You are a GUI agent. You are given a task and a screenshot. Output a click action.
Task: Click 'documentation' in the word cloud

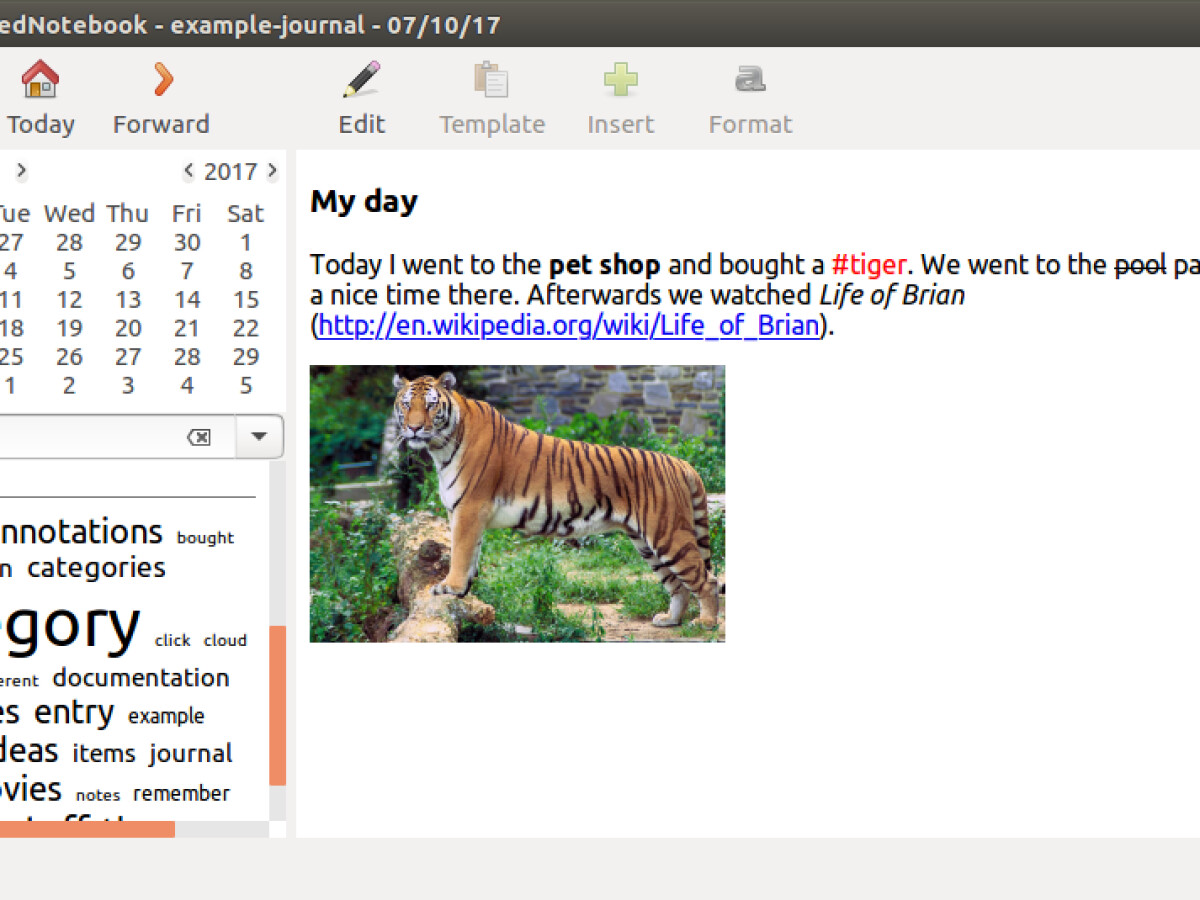point(141,678)
